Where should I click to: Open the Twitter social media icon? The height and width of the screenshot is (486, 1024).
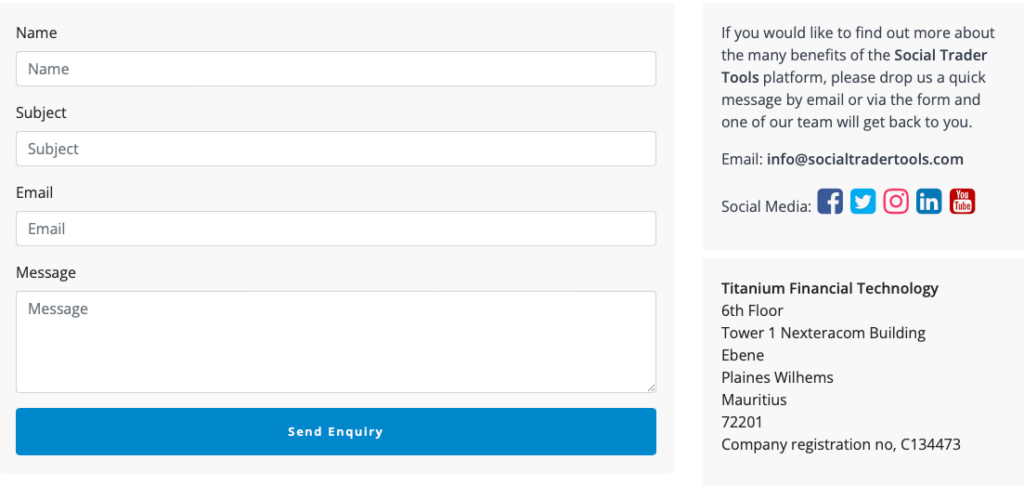[863, 201]
